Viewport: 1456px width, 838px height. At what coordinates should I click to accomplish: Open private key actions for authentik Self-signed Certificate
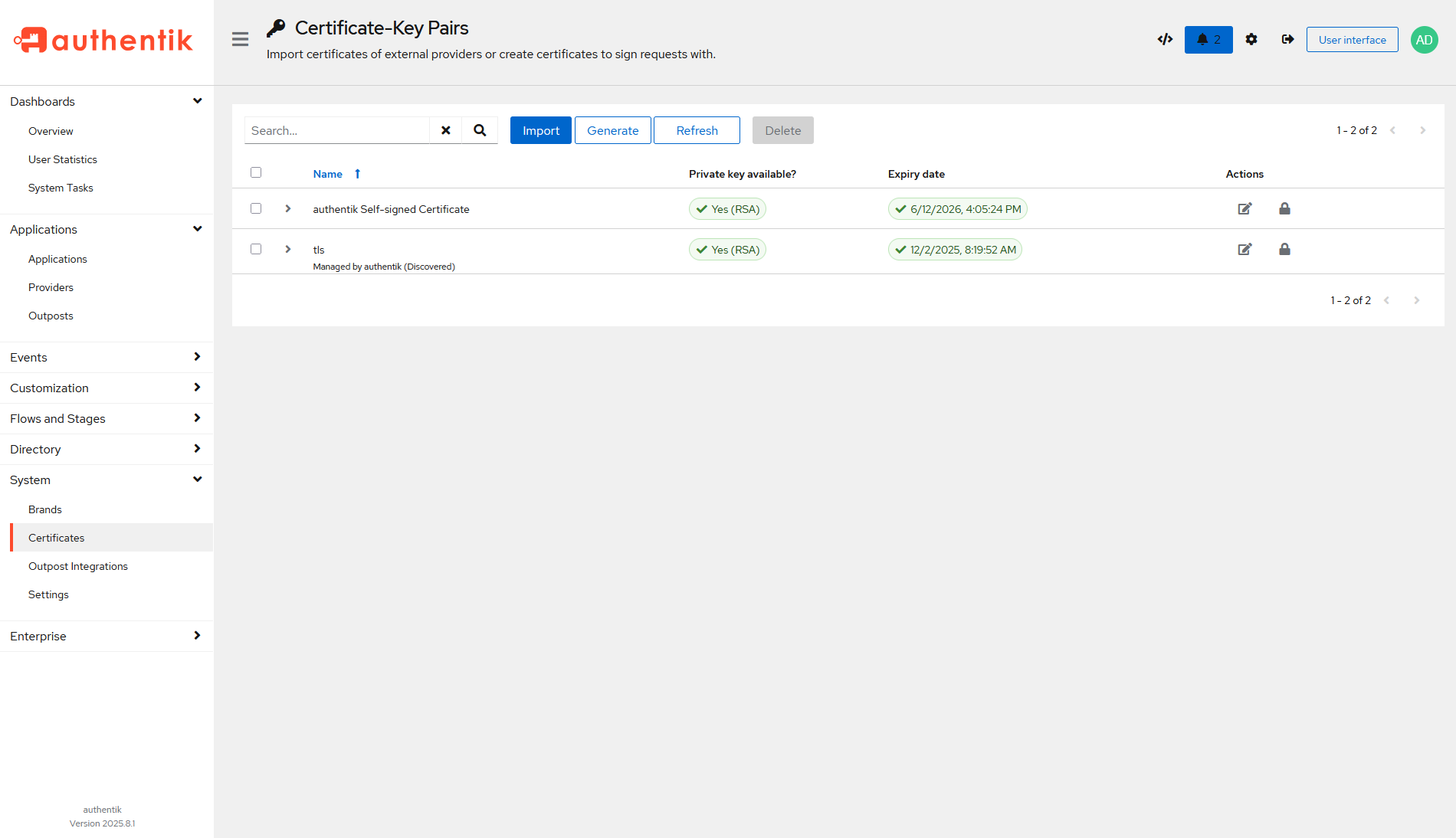tap(1284, 208)
